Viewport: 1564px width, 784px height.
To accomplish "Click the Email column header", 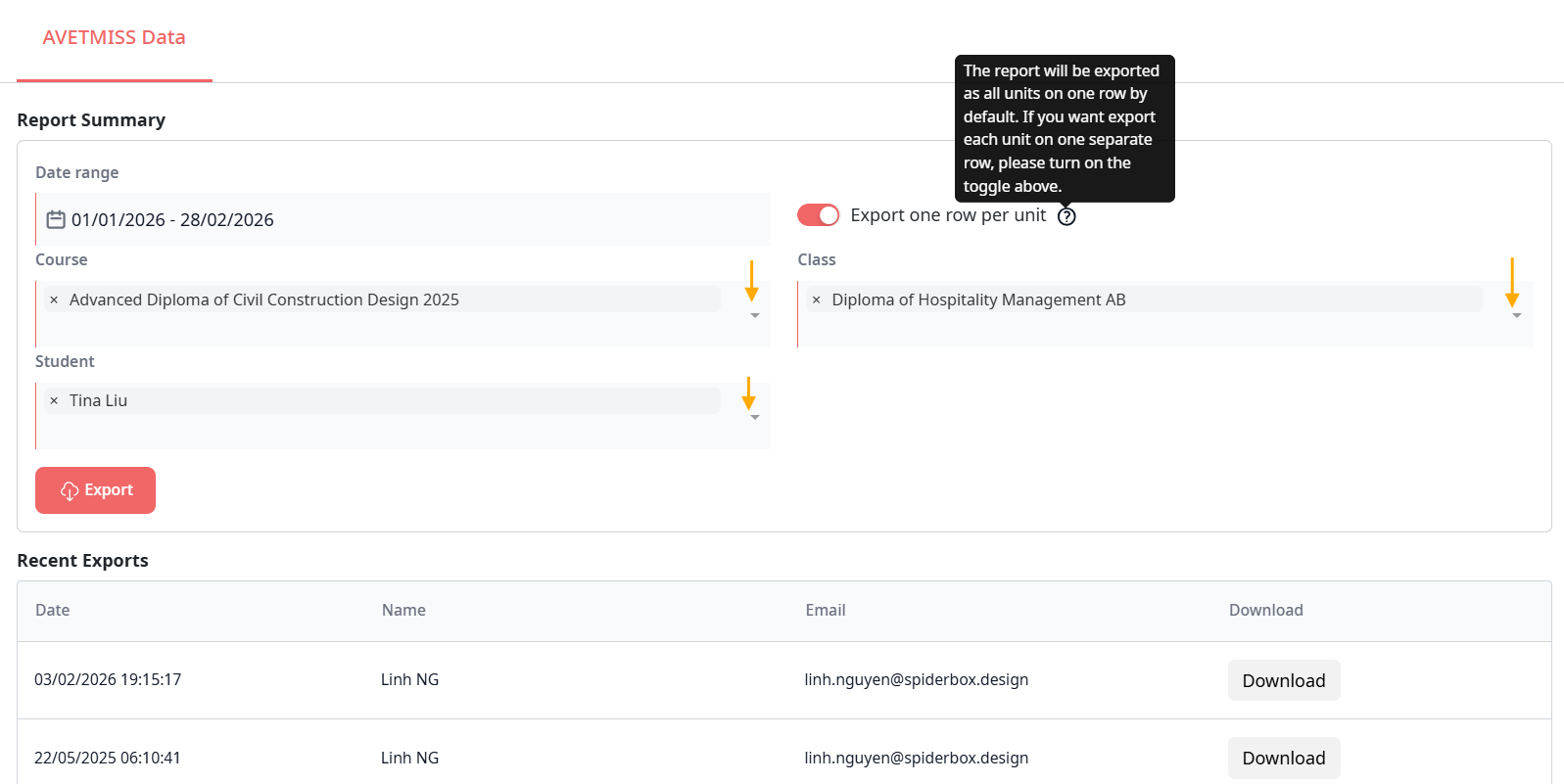I will click(826, 611).
